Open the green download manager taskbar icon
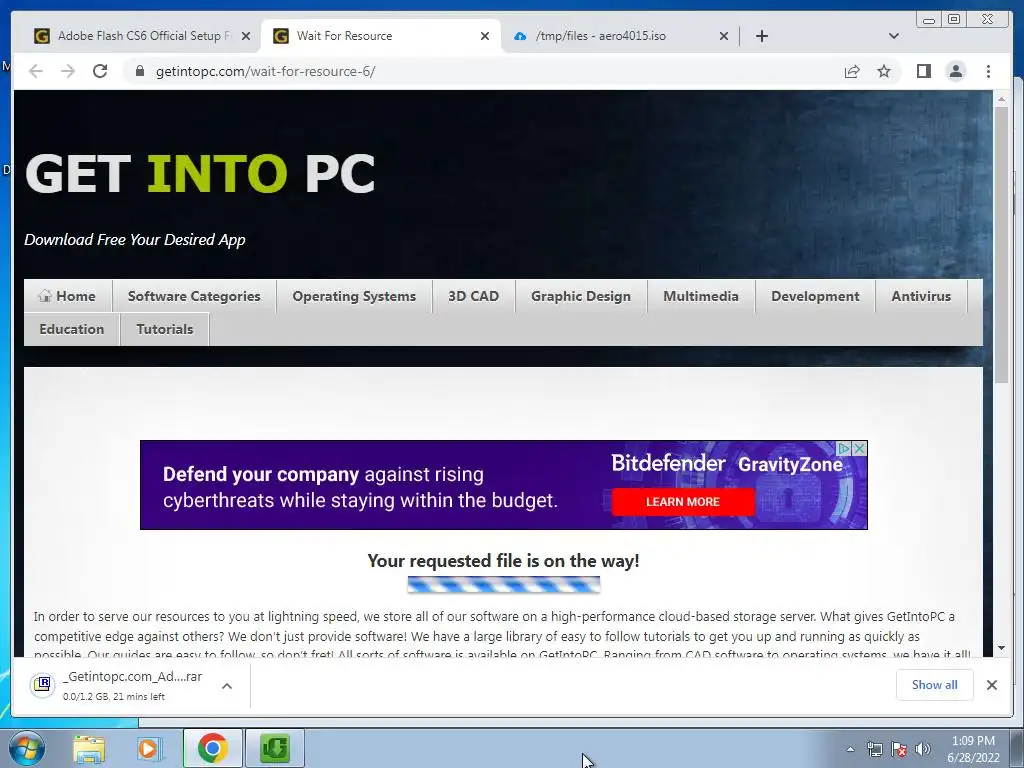1024x768 pixels. tap(275, 748)
